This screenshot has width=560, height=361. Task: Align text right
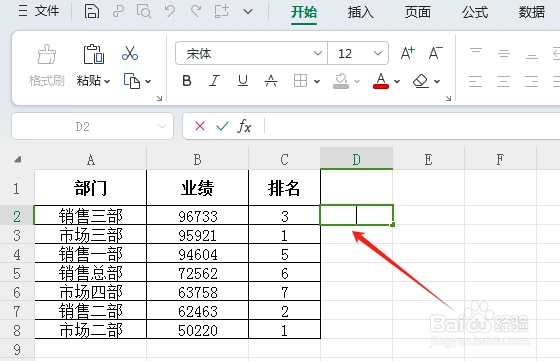click(531, 81)
